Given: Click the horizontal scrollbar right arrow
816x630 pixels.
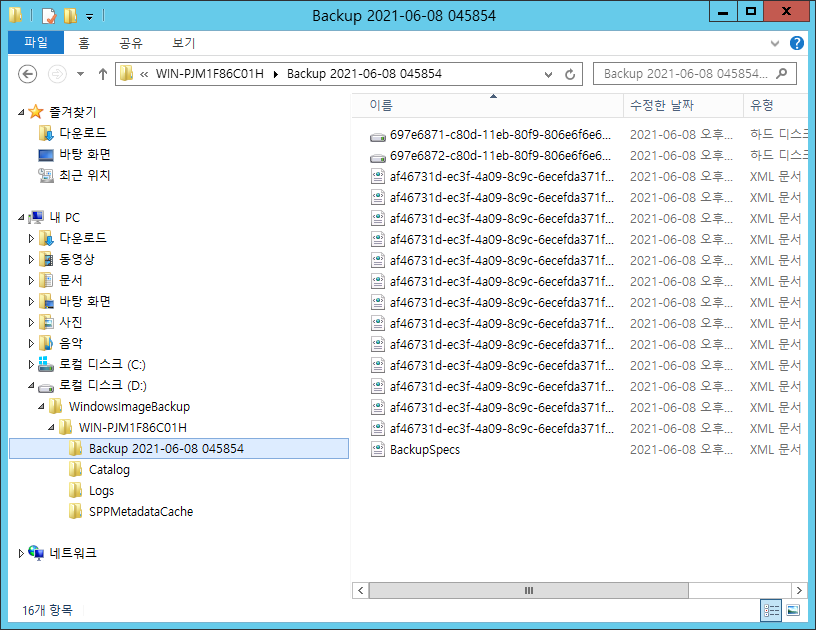Looking at the screenshot, I should [799, 590].
